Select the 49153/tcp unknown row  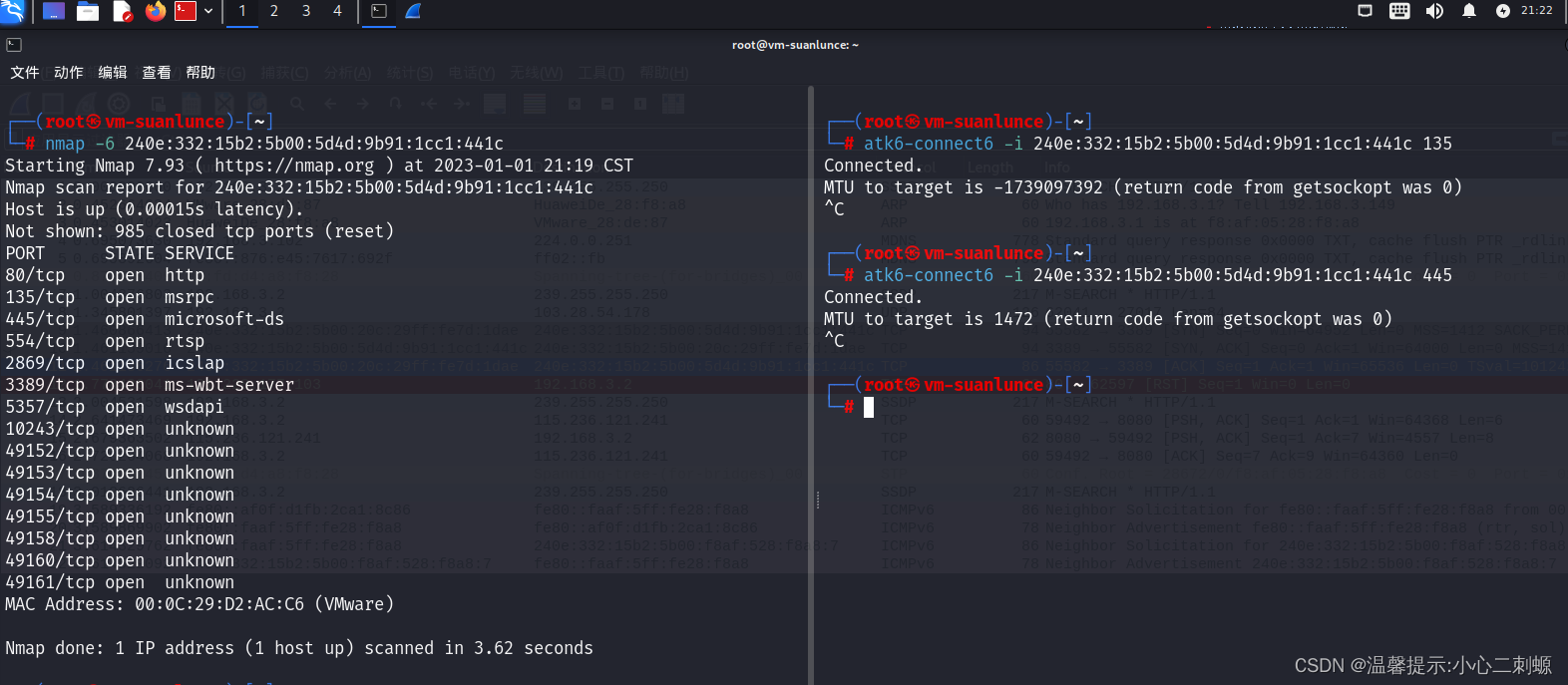coord(120,473)
